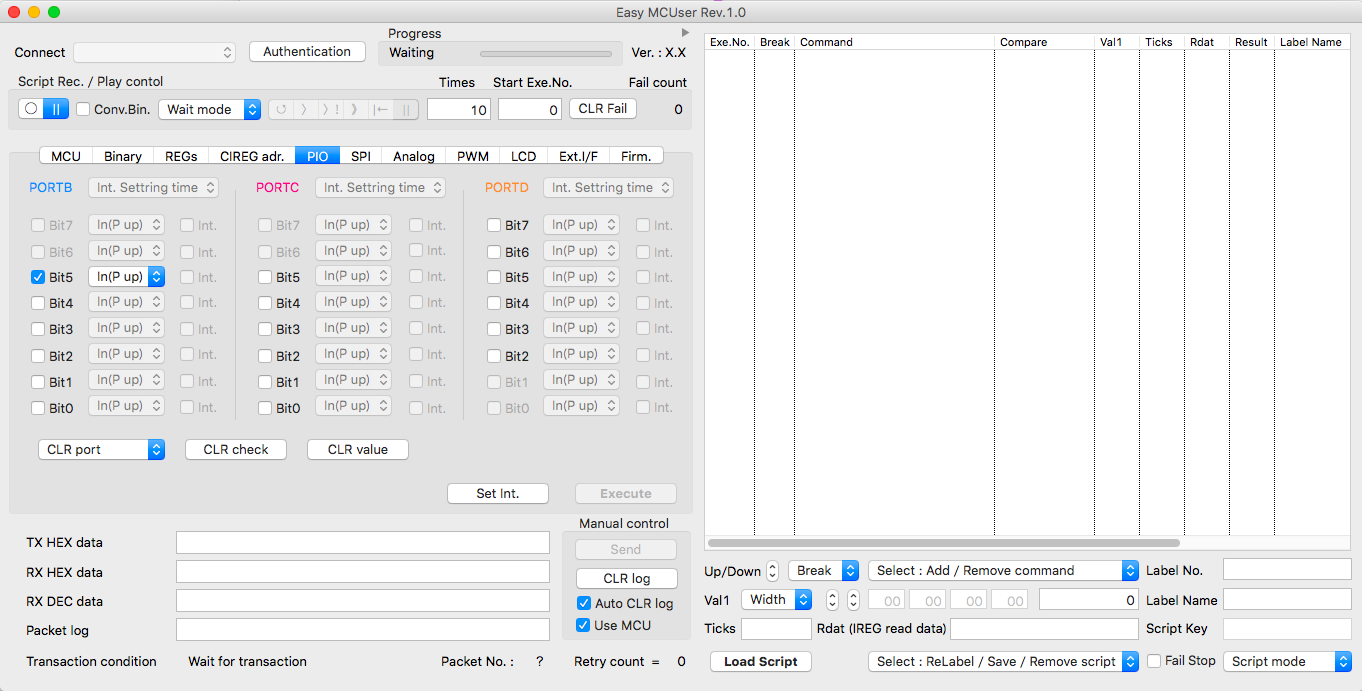
Task: Select the SPI tab
Action: (361, 156)
